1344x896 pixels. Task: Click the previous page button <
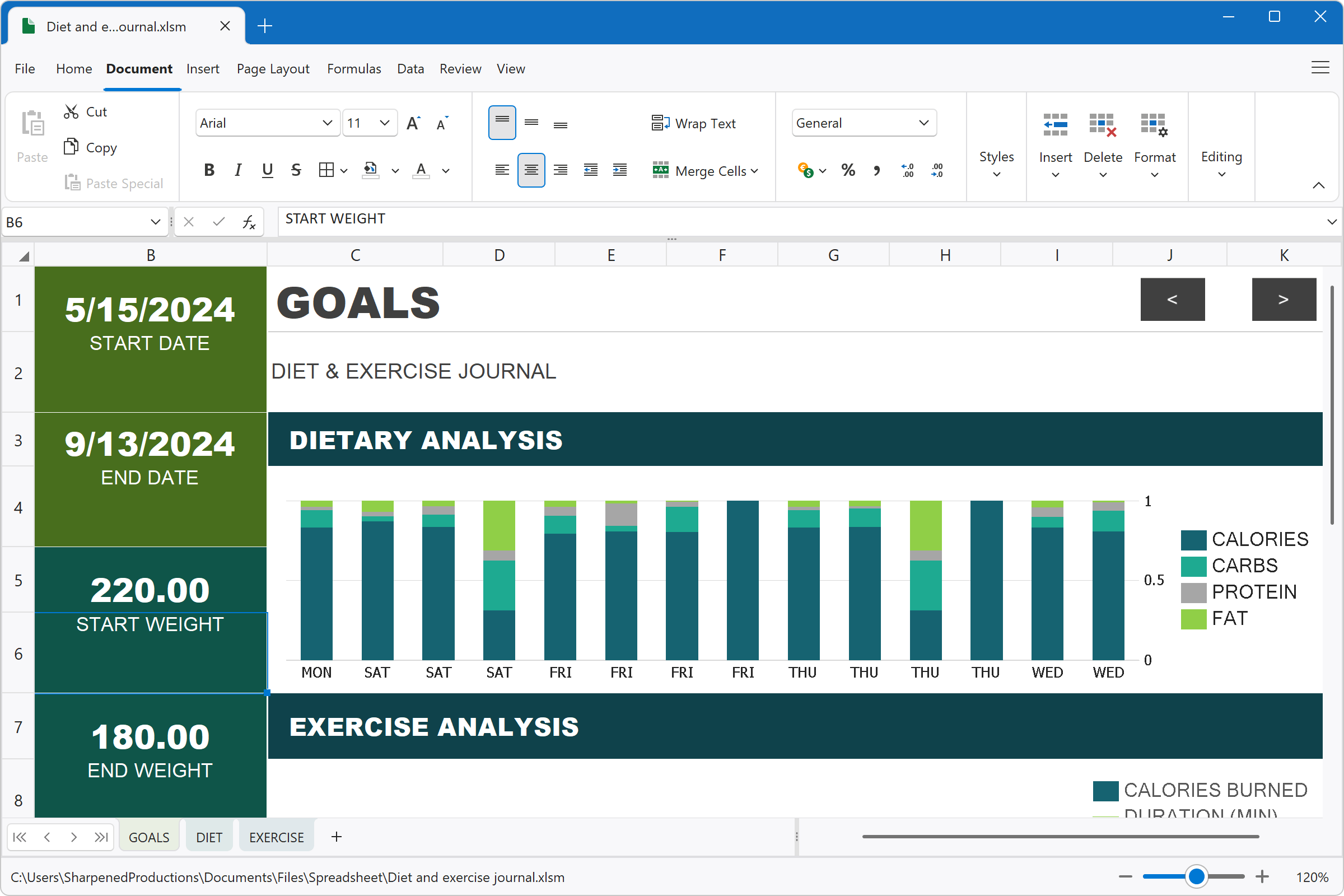[x=1173, y=298]
